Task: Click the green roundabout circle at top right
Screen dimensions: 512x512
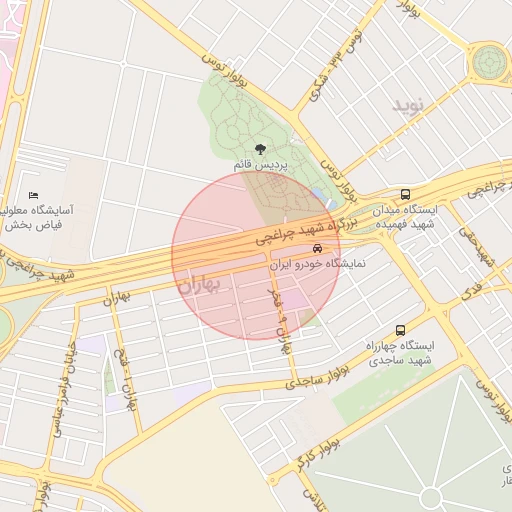Action: pos(489,62)
